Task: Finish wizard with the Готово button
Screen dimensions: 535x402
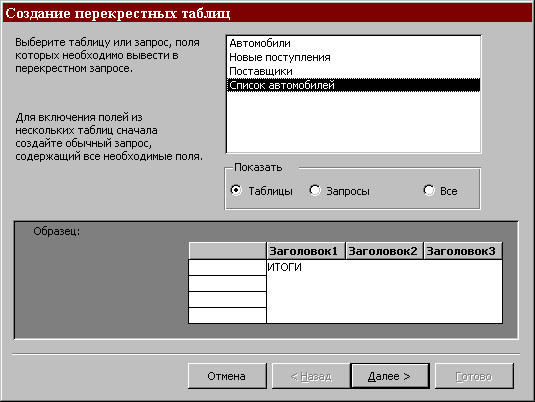Action: (x=474, y=376)
